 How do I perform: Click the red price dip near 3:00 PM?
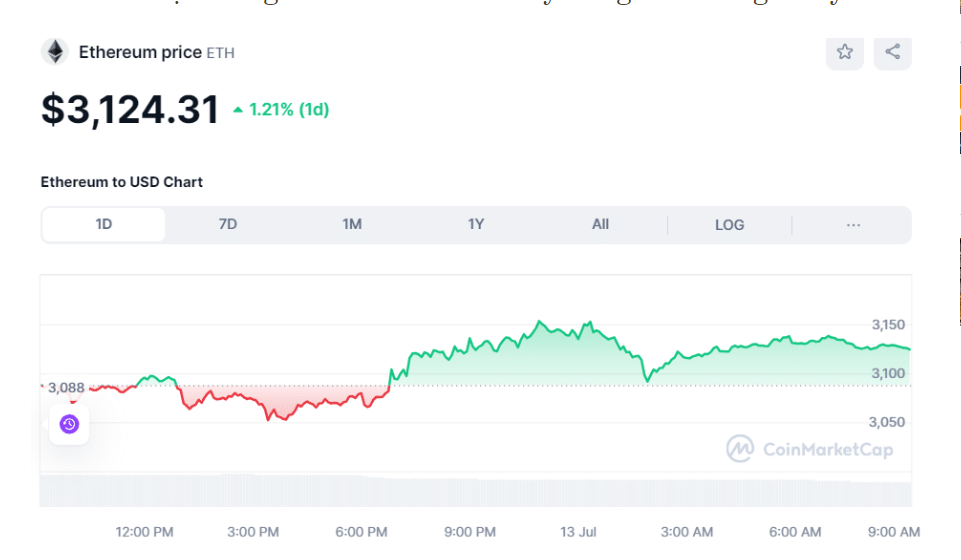(x=268, y=418)
